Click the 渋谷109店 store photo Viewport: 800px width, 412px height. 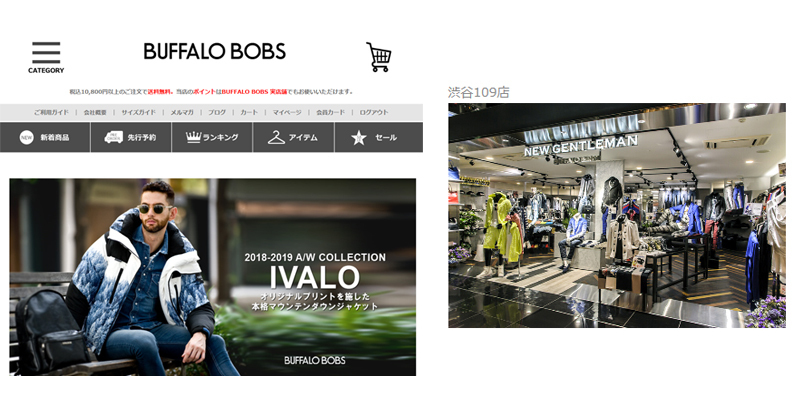pos(617,215)
